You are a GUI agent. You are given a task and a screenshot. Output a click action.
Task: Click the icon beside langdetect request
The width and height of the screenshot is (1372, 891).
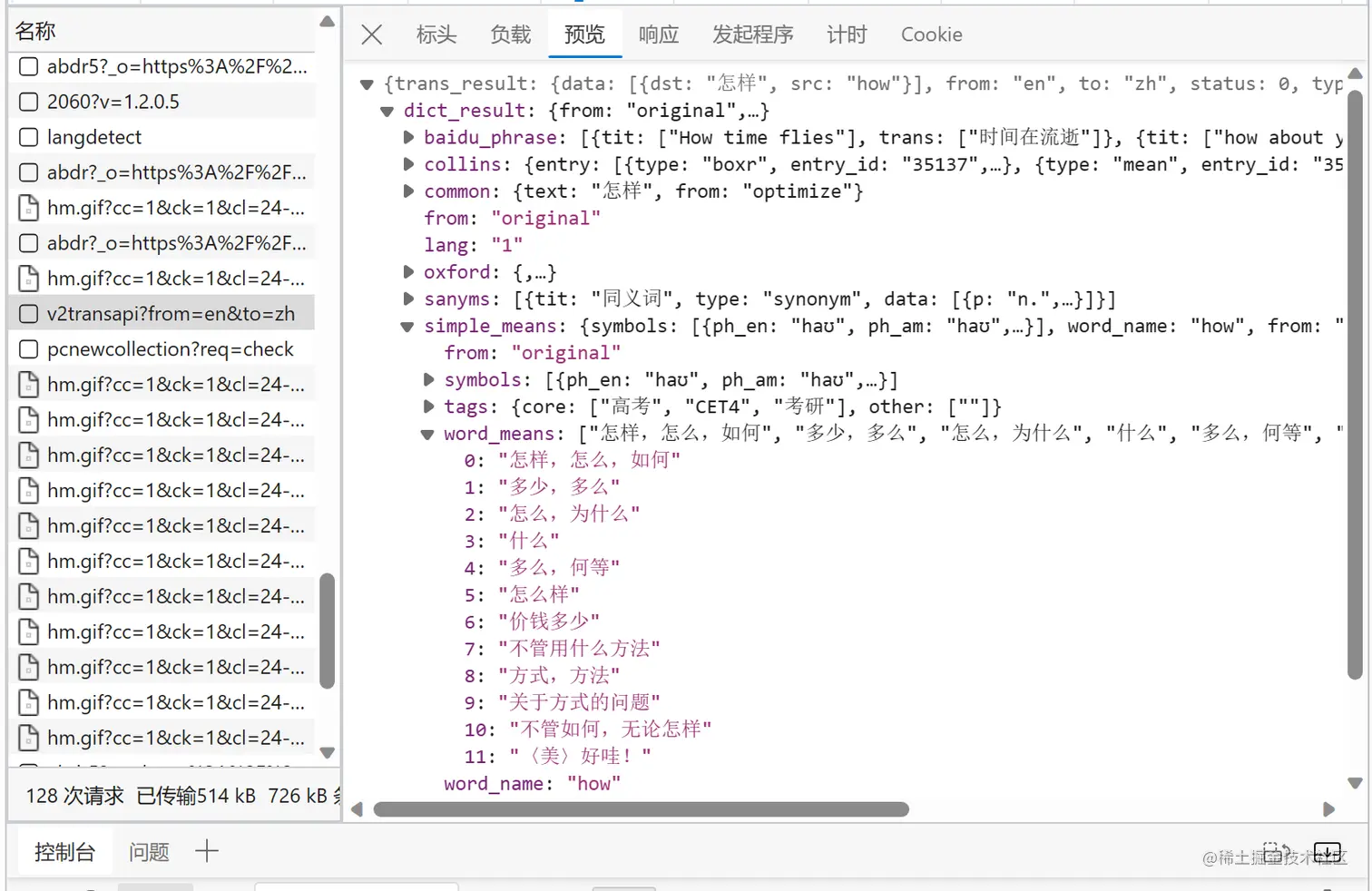tap(29, 137)
